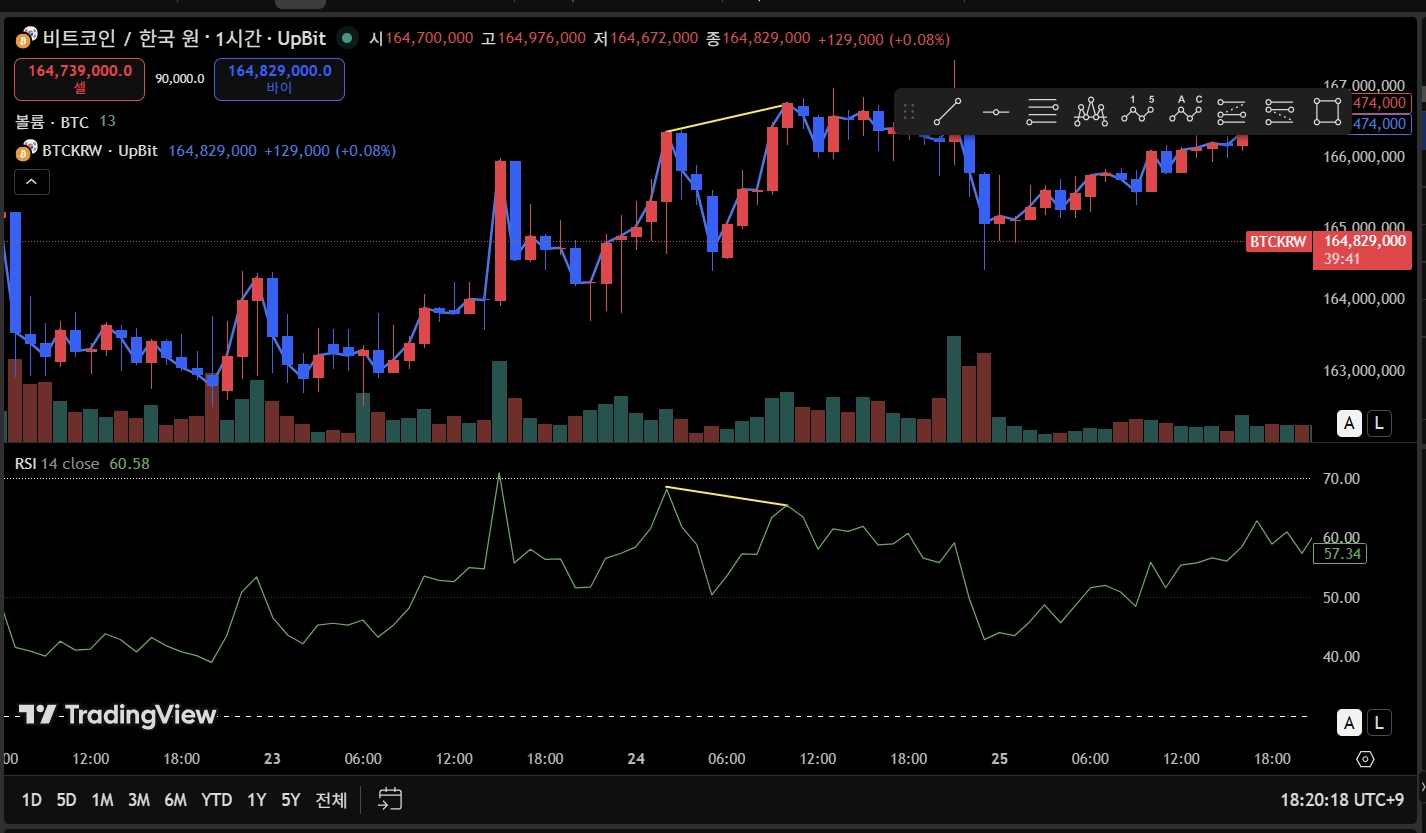Select the Fibonacci retracement tool
1426x833 pixels.
[1042, 112]
